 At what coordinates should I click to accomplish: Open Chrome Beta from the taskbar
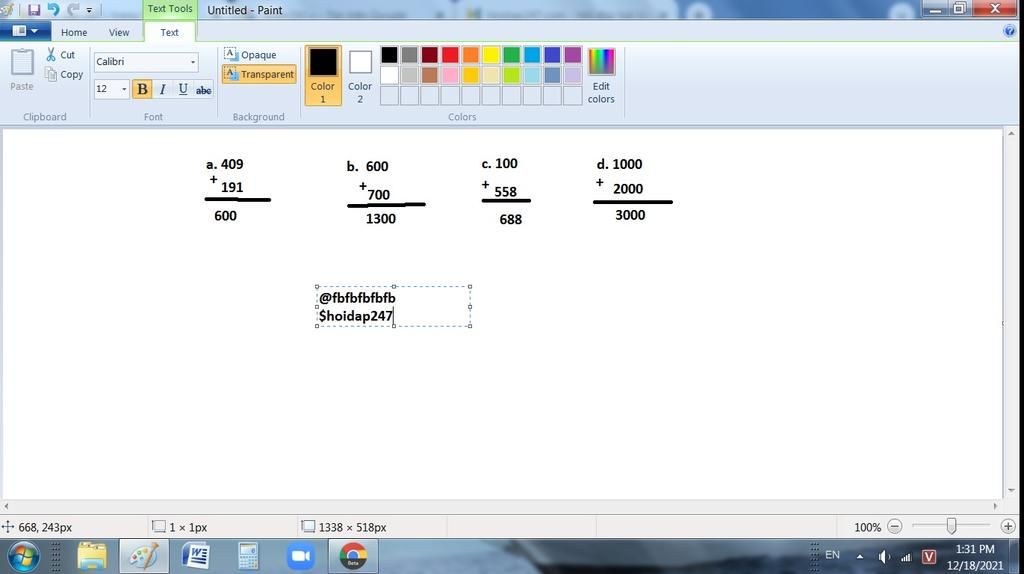(353, 556)
